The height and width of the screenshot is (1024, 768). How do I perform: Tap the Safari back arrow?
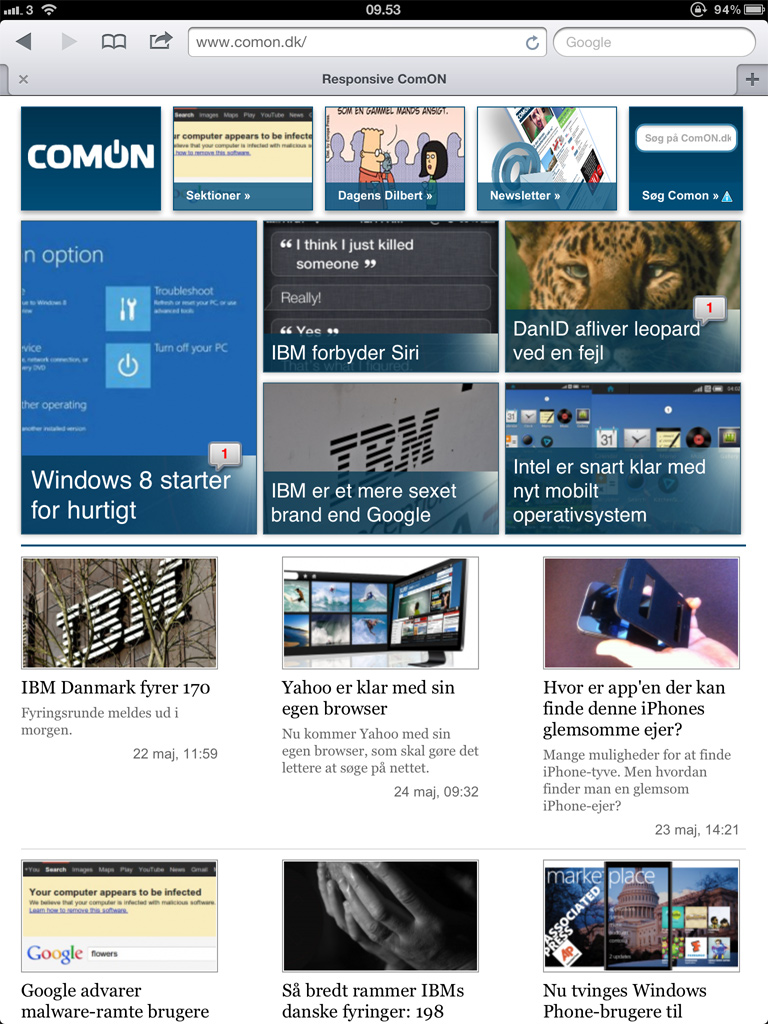pyautogui.click(x=24, y=42)
